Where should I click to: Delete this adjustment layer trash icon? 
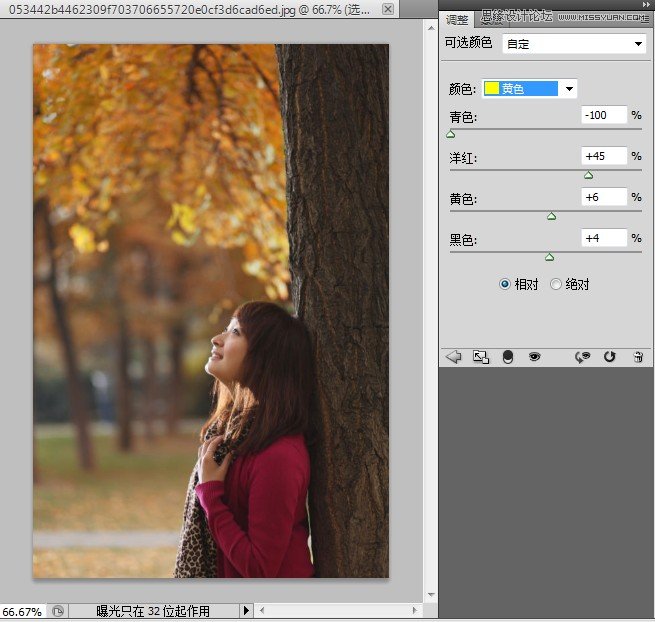click(638, 357)
